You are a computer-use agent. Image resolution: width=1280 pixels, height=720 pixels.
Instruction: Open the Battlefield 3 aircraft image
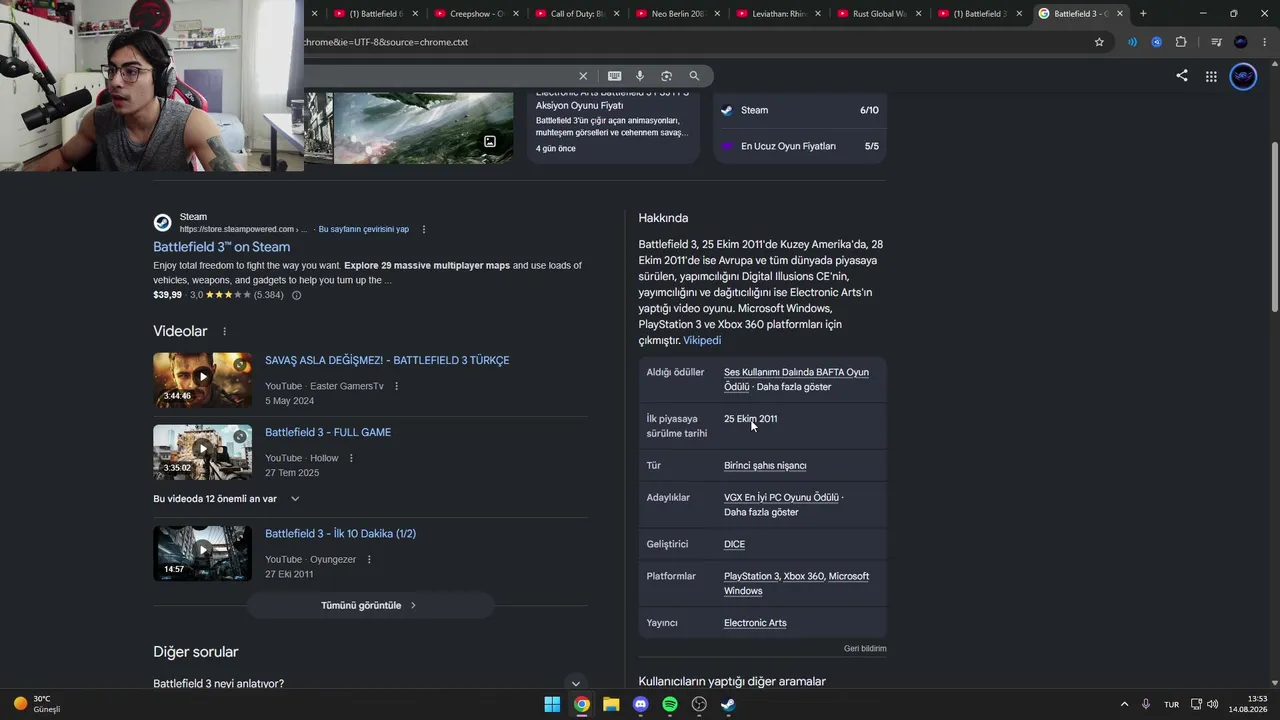pos(423,128)
